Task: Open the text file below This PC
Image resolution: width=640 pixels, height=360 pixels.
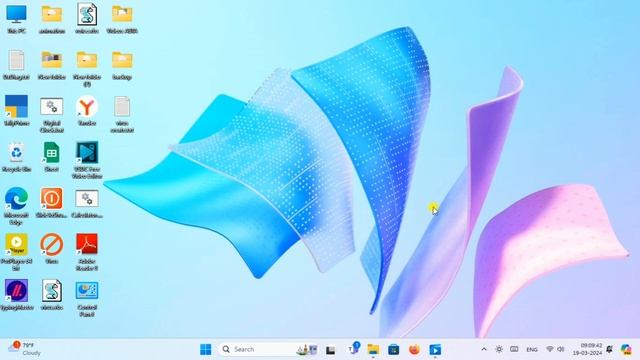Action: click(x=16, y=64)
